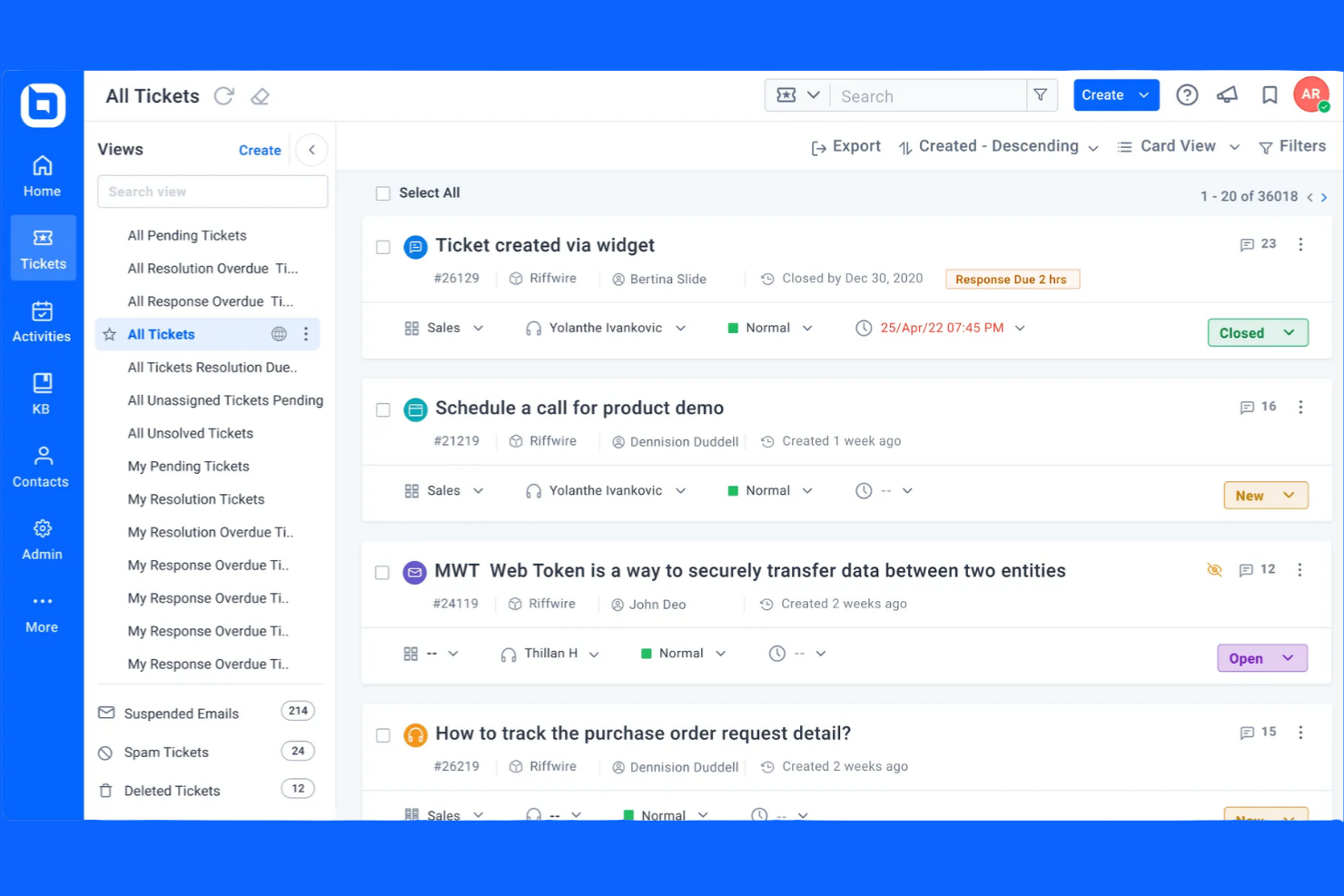The width and height of the screenshot is (1344, 896).
Task: Open the Suspended Emails folder
Action: coord(180,713)
